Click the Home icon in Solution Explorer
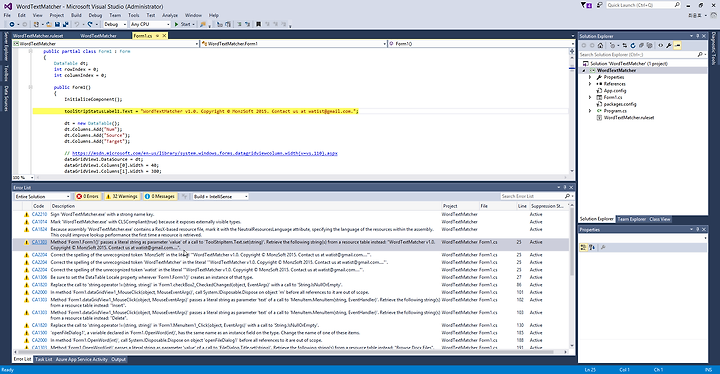Screen dimensions: 720x374 click(x=600, y=45)
